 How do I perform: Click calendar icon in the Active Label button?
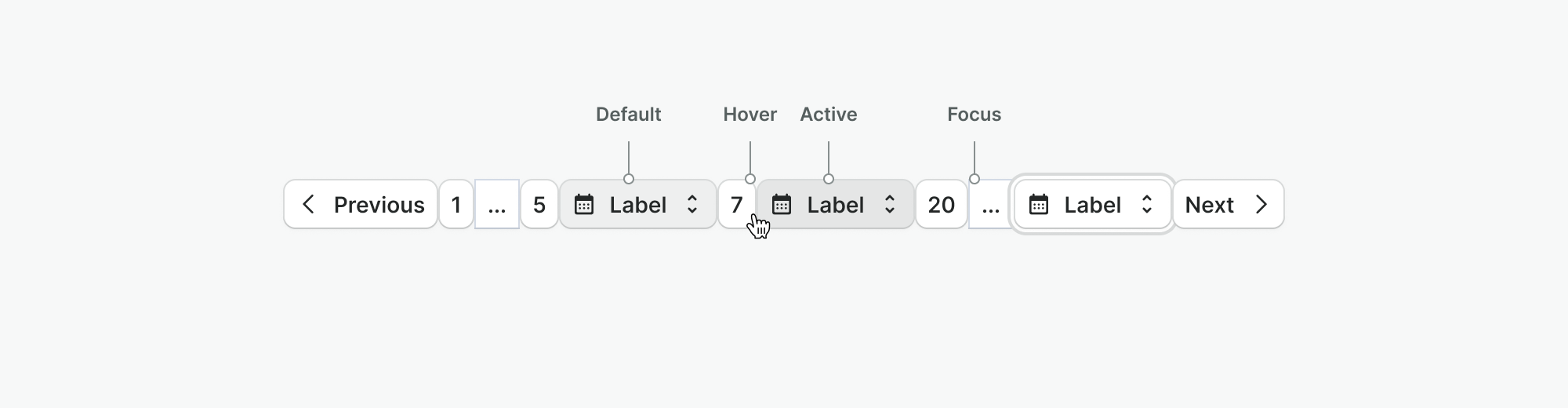click(782, 205)
